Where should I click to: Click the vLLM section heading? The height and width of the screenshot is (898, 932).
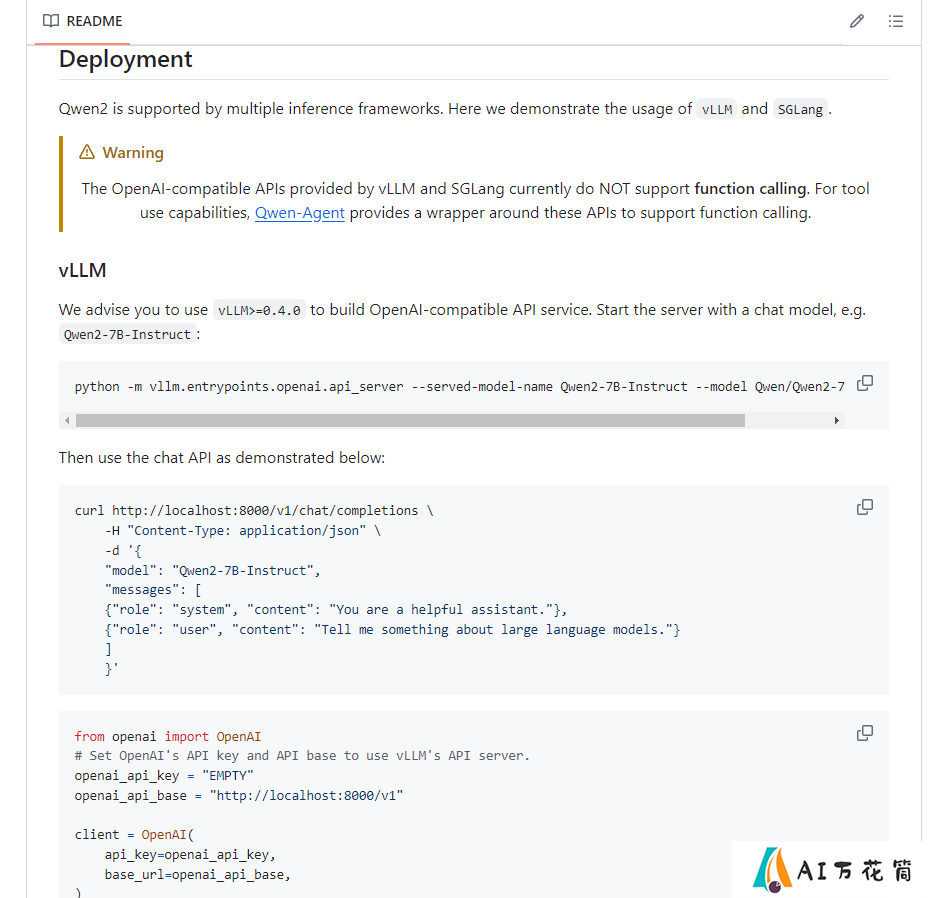coord(83,270)
